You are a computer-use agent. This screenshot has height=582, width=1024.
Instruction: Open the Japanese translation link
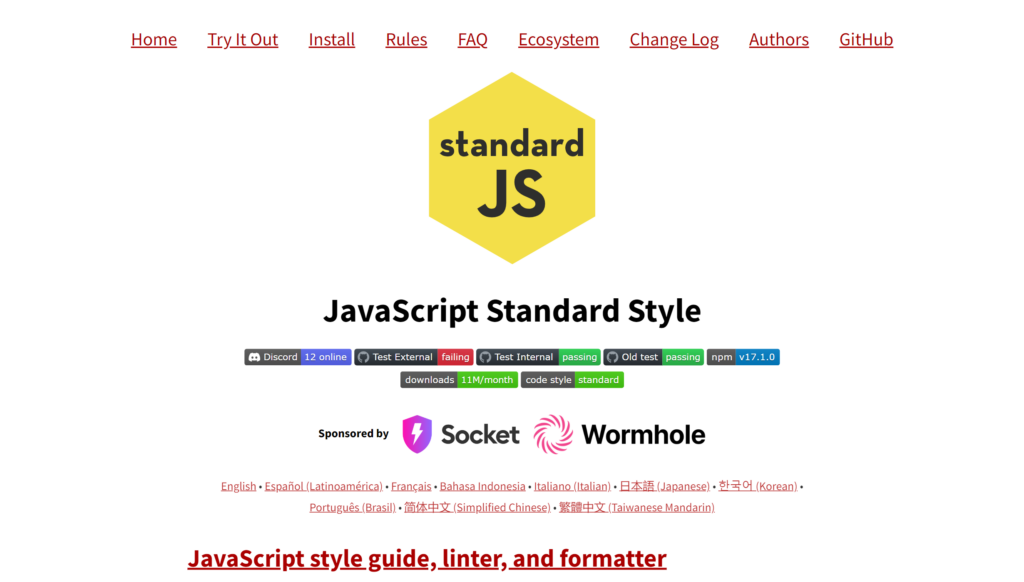[x=664, y=487]
